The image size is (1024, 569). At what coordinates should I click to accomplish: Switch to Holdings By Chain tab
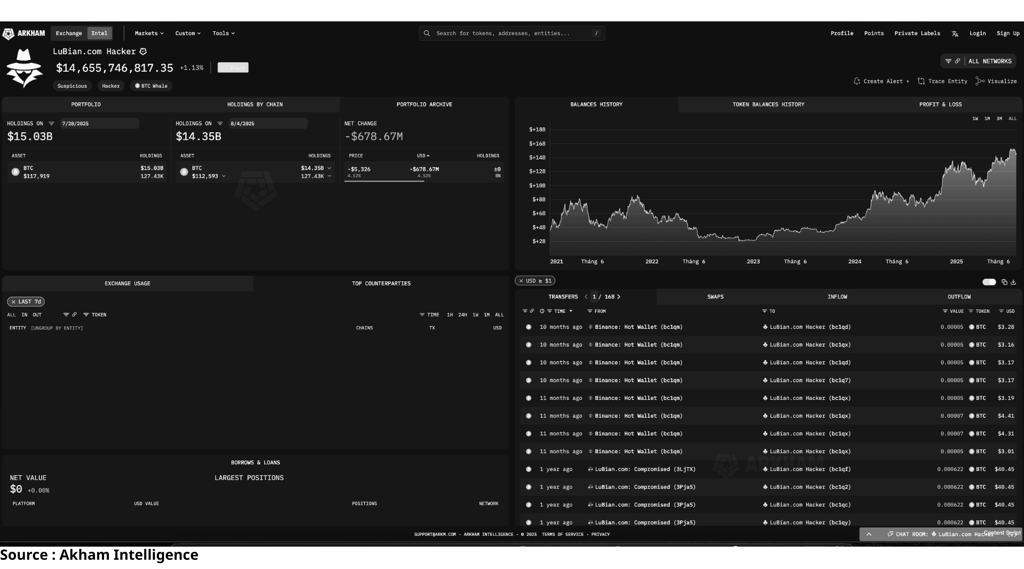point(255,105)
